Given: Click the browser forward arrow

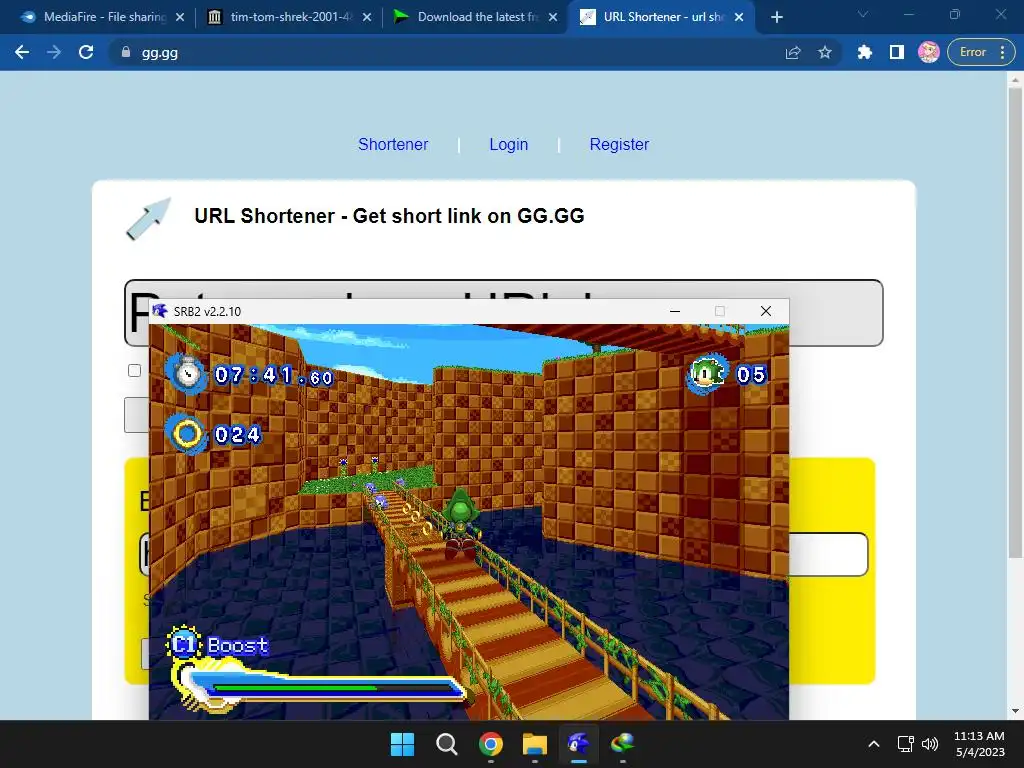Looking at the screenshot, I should (54, 52).
